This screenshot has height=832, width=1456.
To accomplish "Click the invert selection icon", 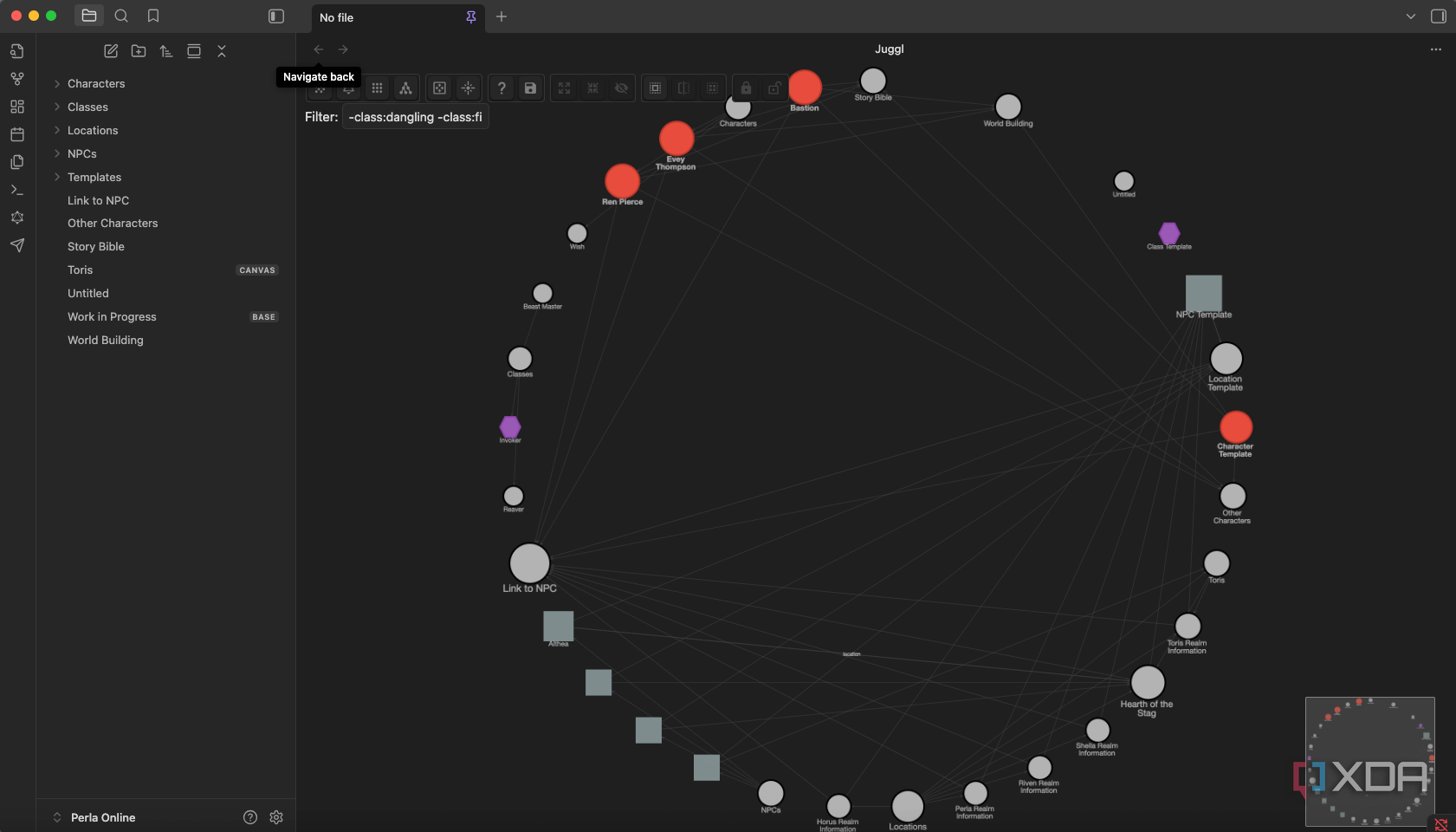I will [x=684, y=88].
